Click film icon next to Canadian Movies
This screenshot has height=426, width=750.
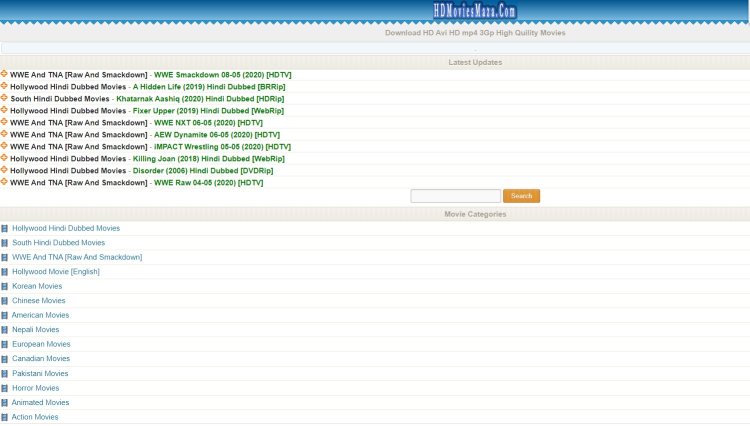(4, 359)
